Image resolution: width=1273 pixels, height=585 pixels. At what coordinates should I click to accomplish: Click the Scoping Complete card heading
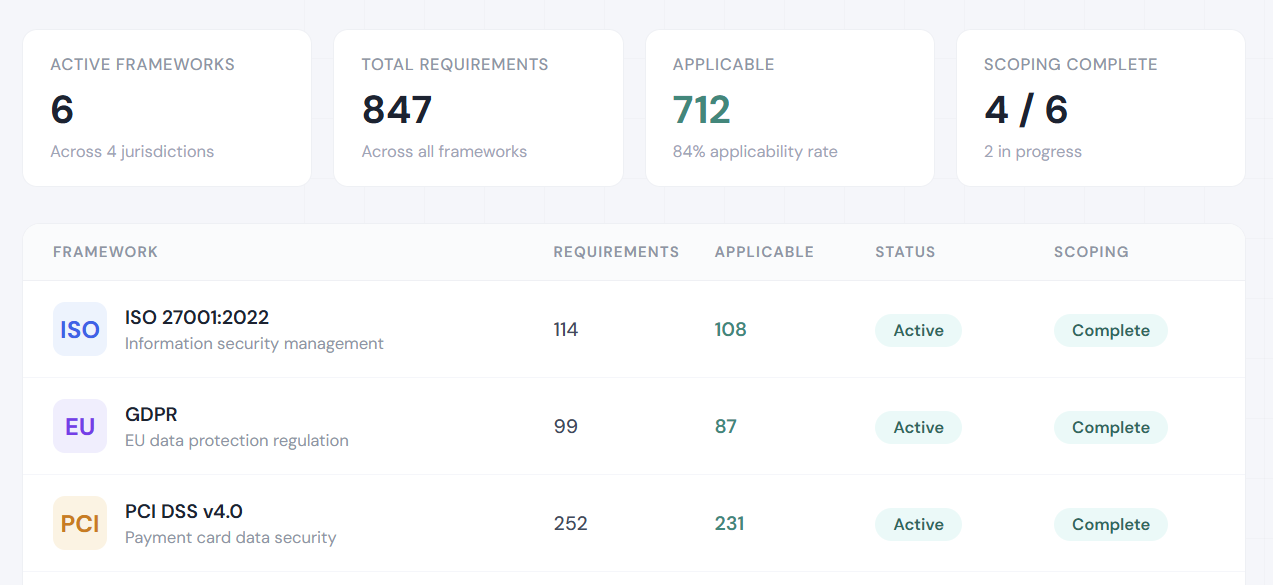click(1070, 64)
